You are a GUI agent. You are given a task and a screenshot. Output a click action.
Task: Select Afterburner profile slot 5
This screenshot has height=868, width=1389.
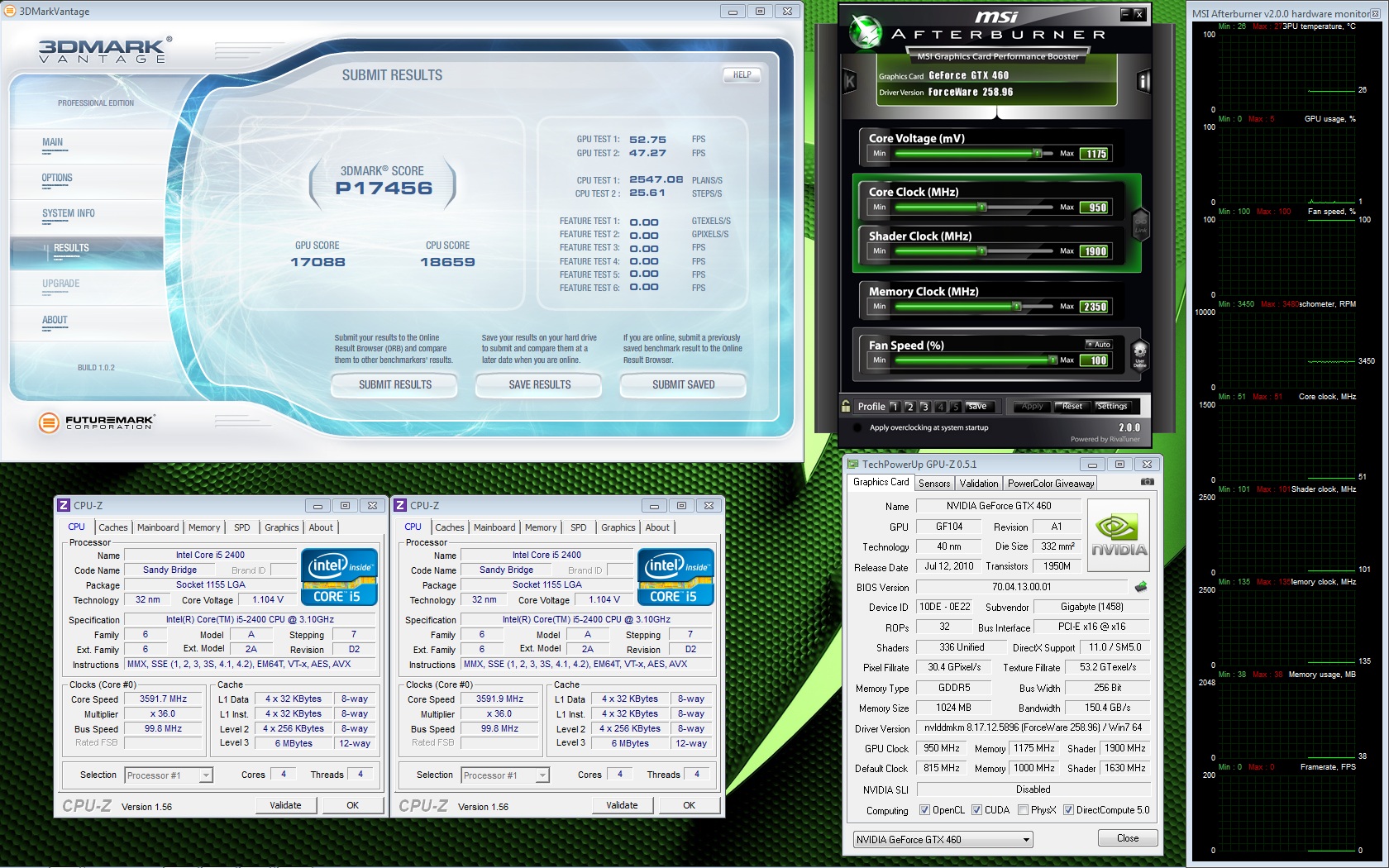tap(956, 407)
